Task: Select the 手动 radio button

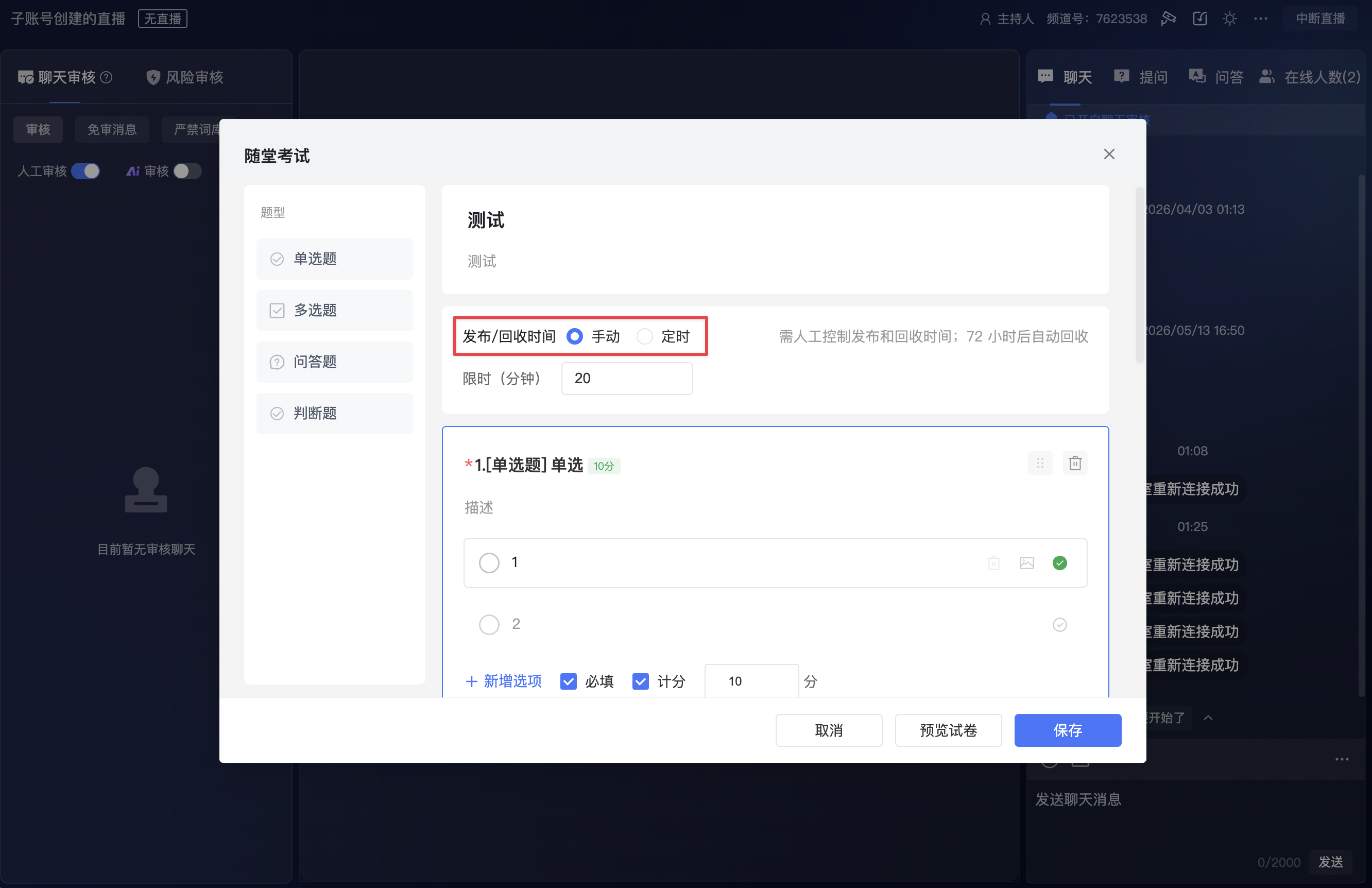Action: (x=574, y=336)
